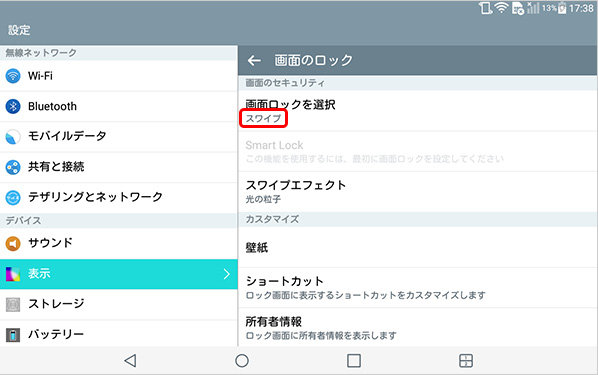This screenshot has width=598, height=375.
Task: Tap the 表示 display icon
Action: point(13,274)
